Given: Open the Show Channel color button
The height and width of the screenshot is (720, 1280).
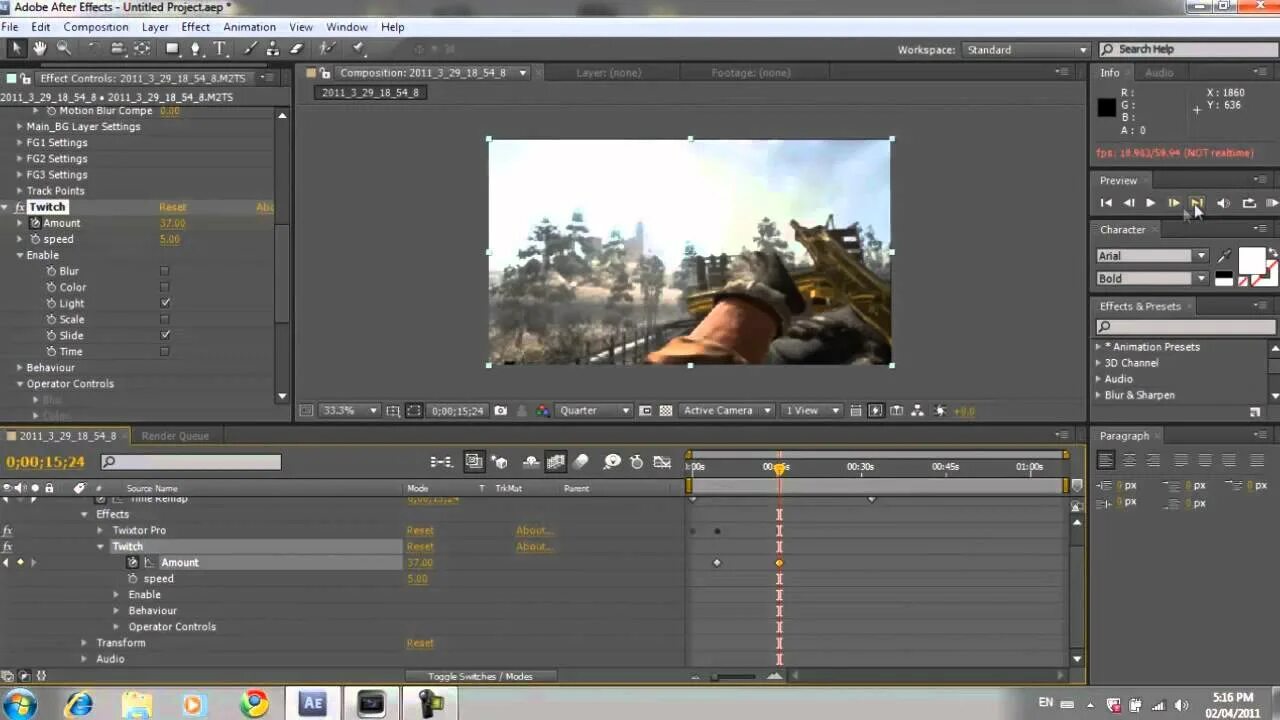Looking at the screenshot, I should click(543, 410).
